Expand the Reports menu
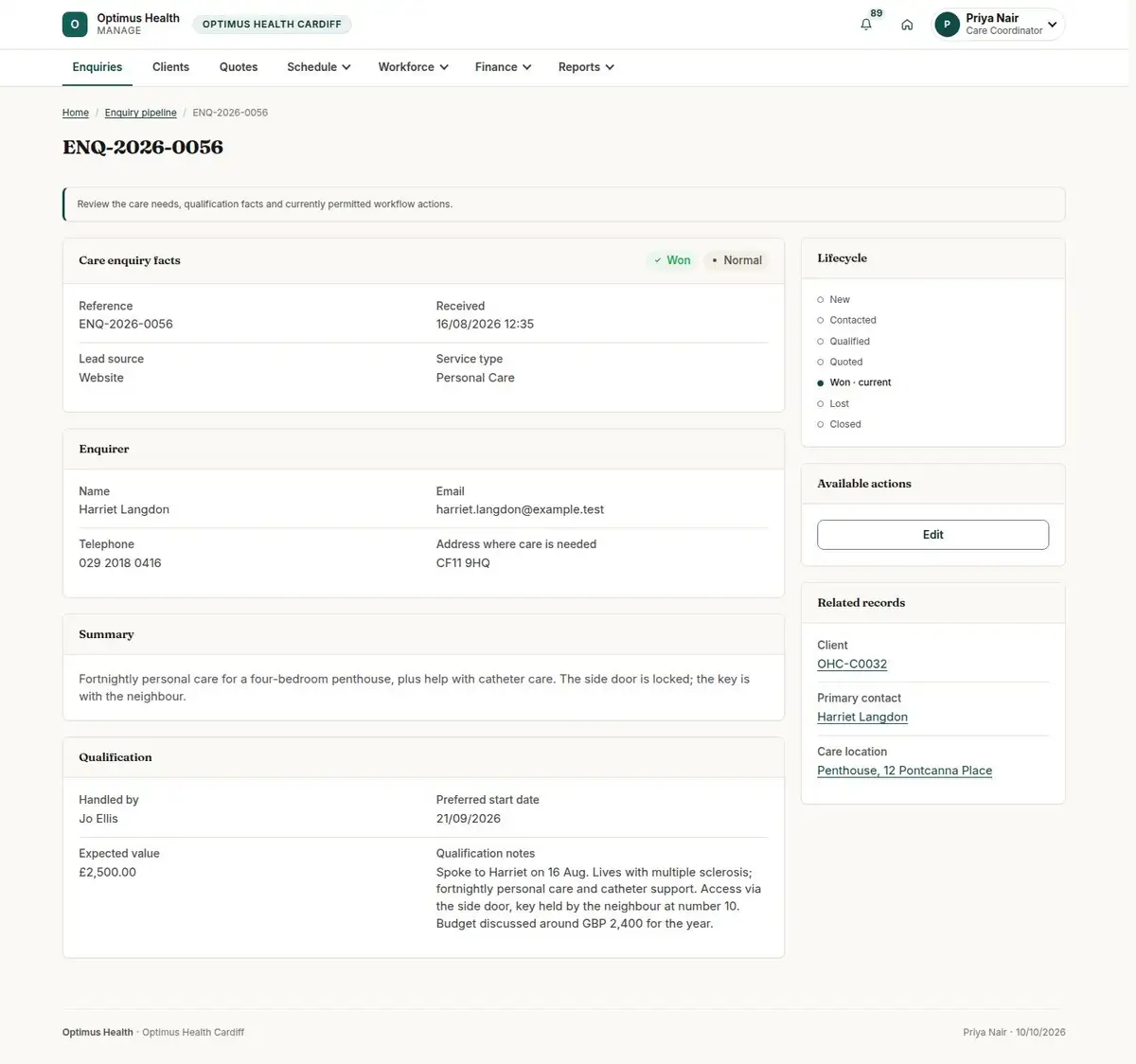Viewport: 1136px width, 1064px height. click(x=587, y=67)
